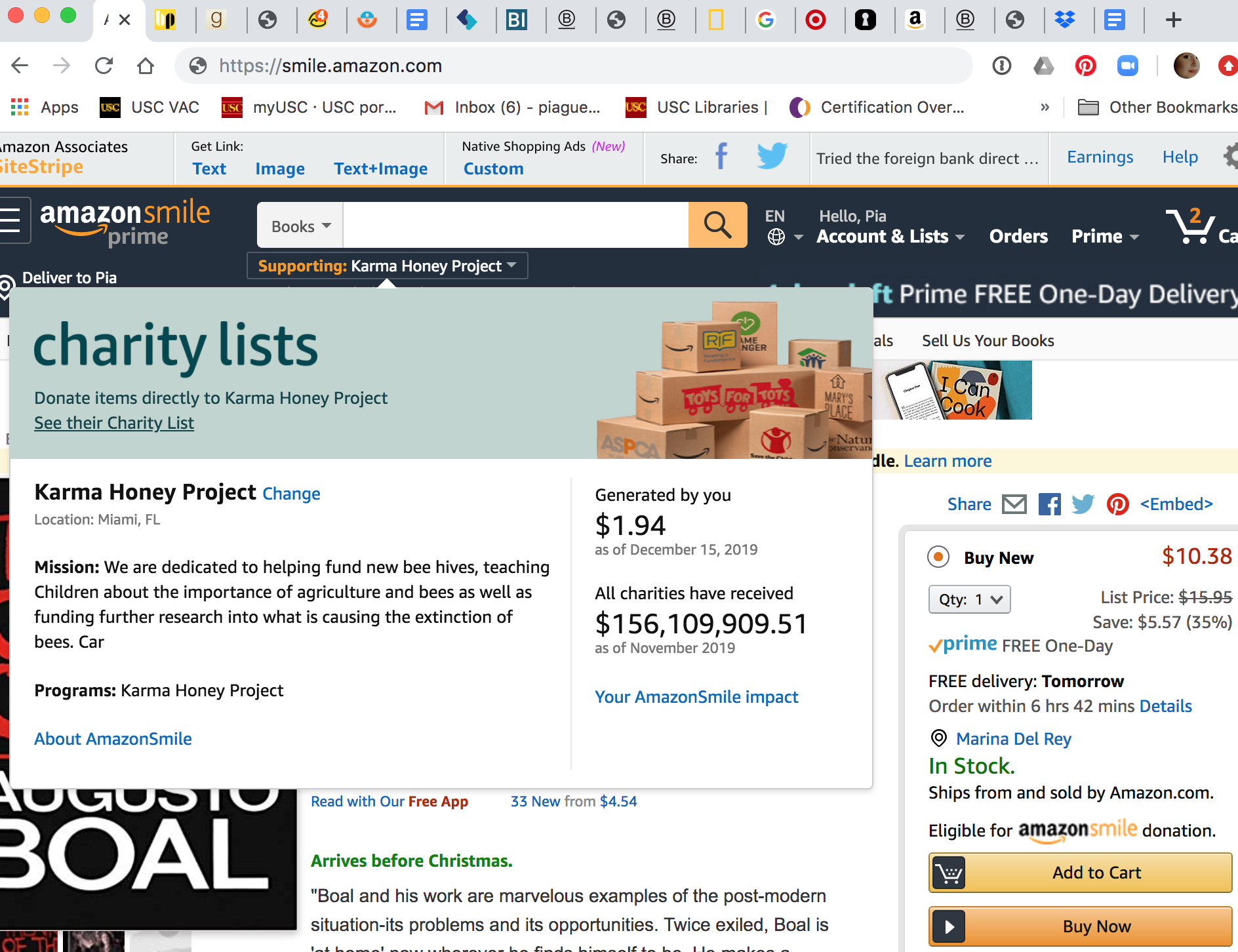The height and width of the screenshot is (952, 1238).
Task: Follow the See their Charity List link
Action: point(114,423)
